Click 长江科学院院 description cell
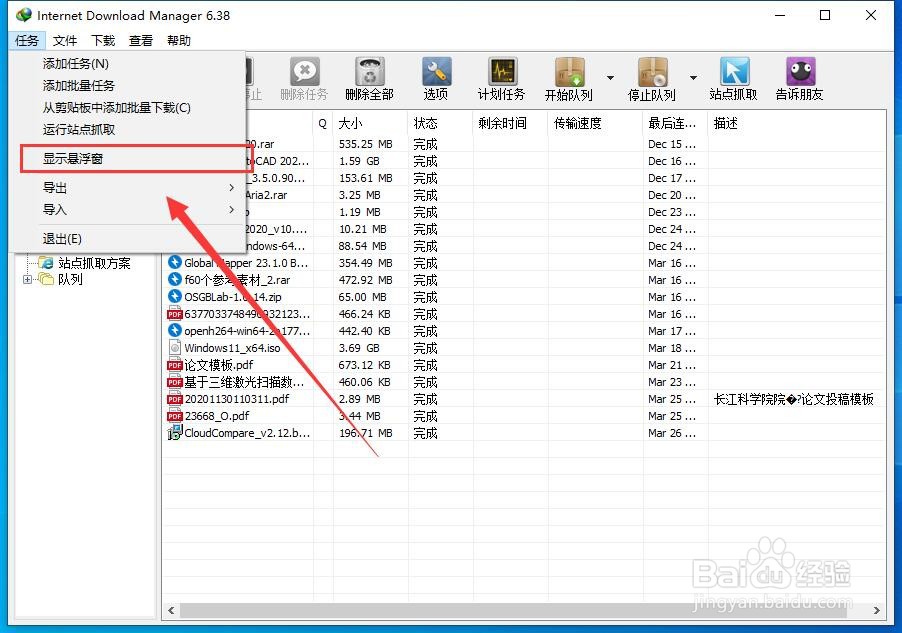The height and width of the screenshot is (633, 902). [x=794, y=399]
